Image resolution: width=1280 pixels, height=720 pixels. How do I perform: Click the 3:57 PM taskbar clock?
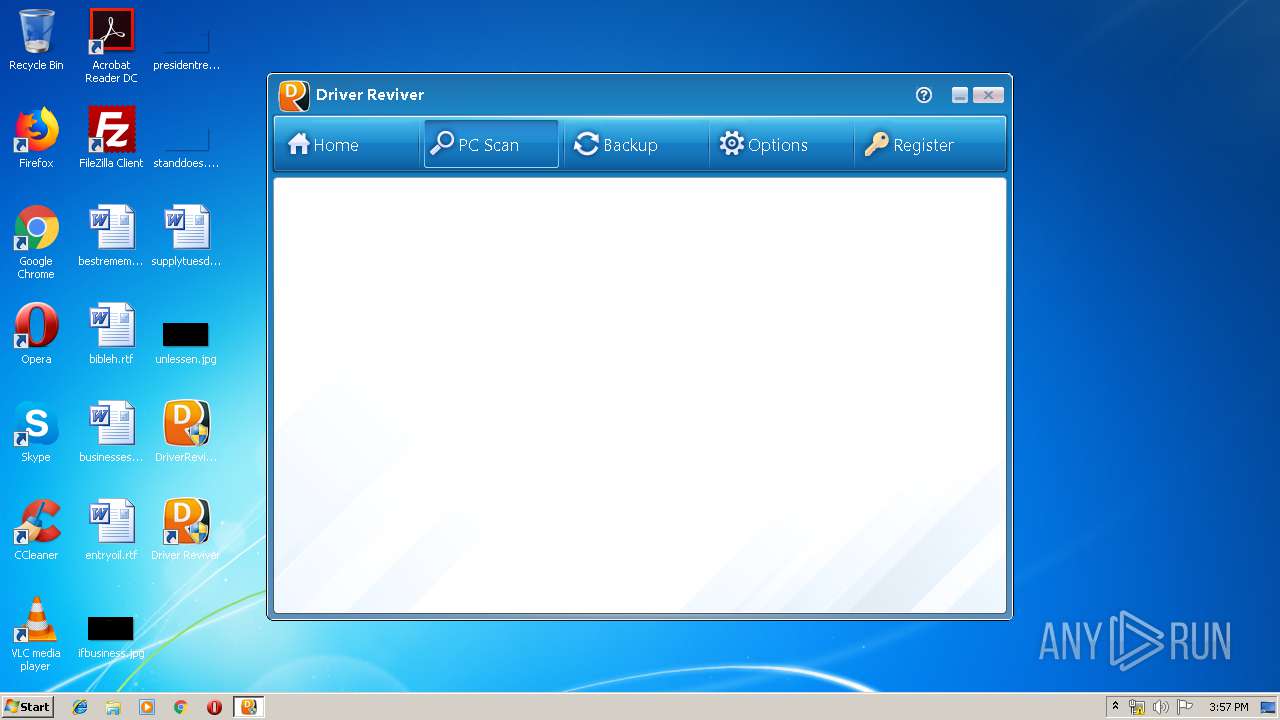(1228, 707)
